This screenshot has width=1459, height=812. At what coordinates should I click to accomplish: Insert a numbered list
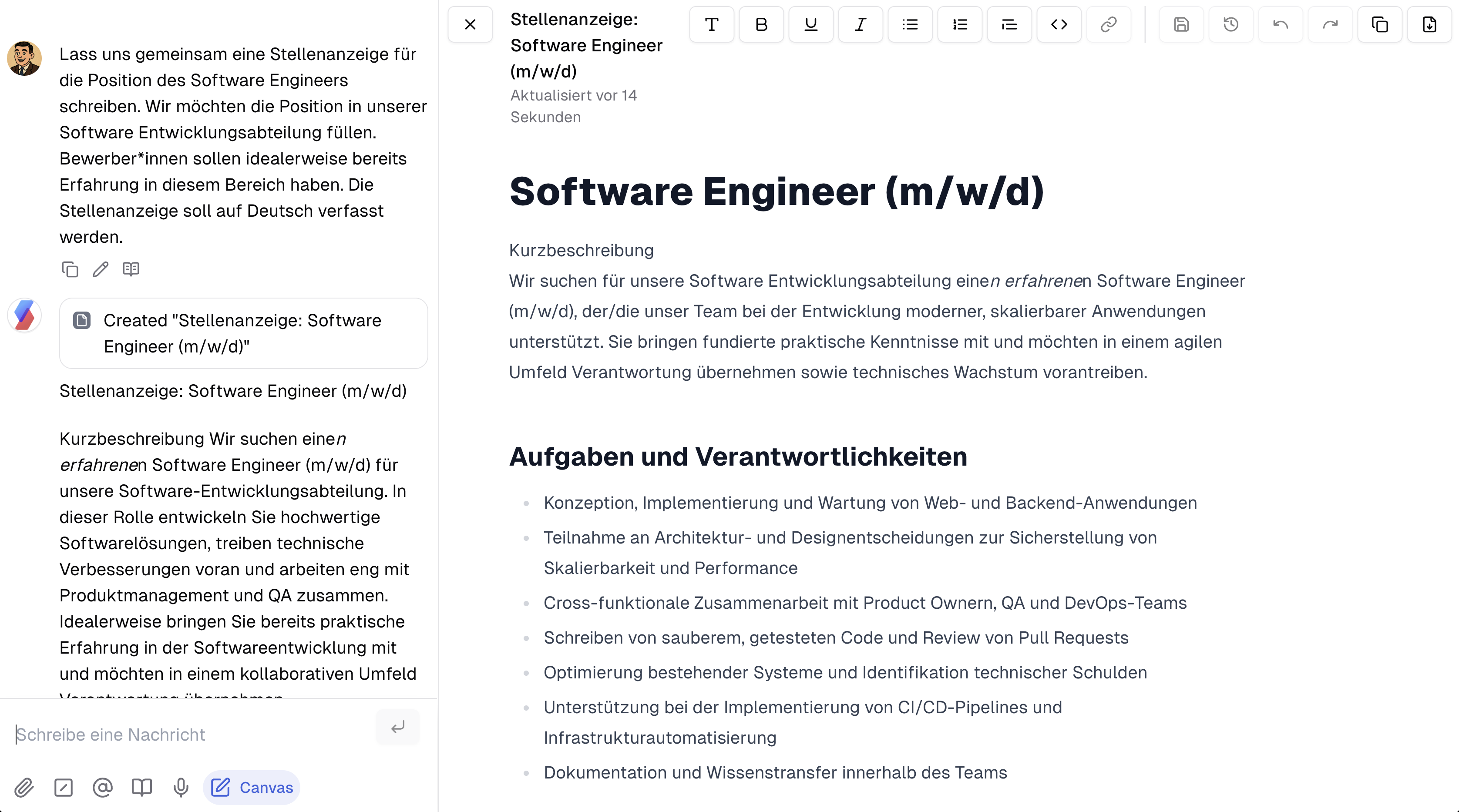[x=959, y=24]
